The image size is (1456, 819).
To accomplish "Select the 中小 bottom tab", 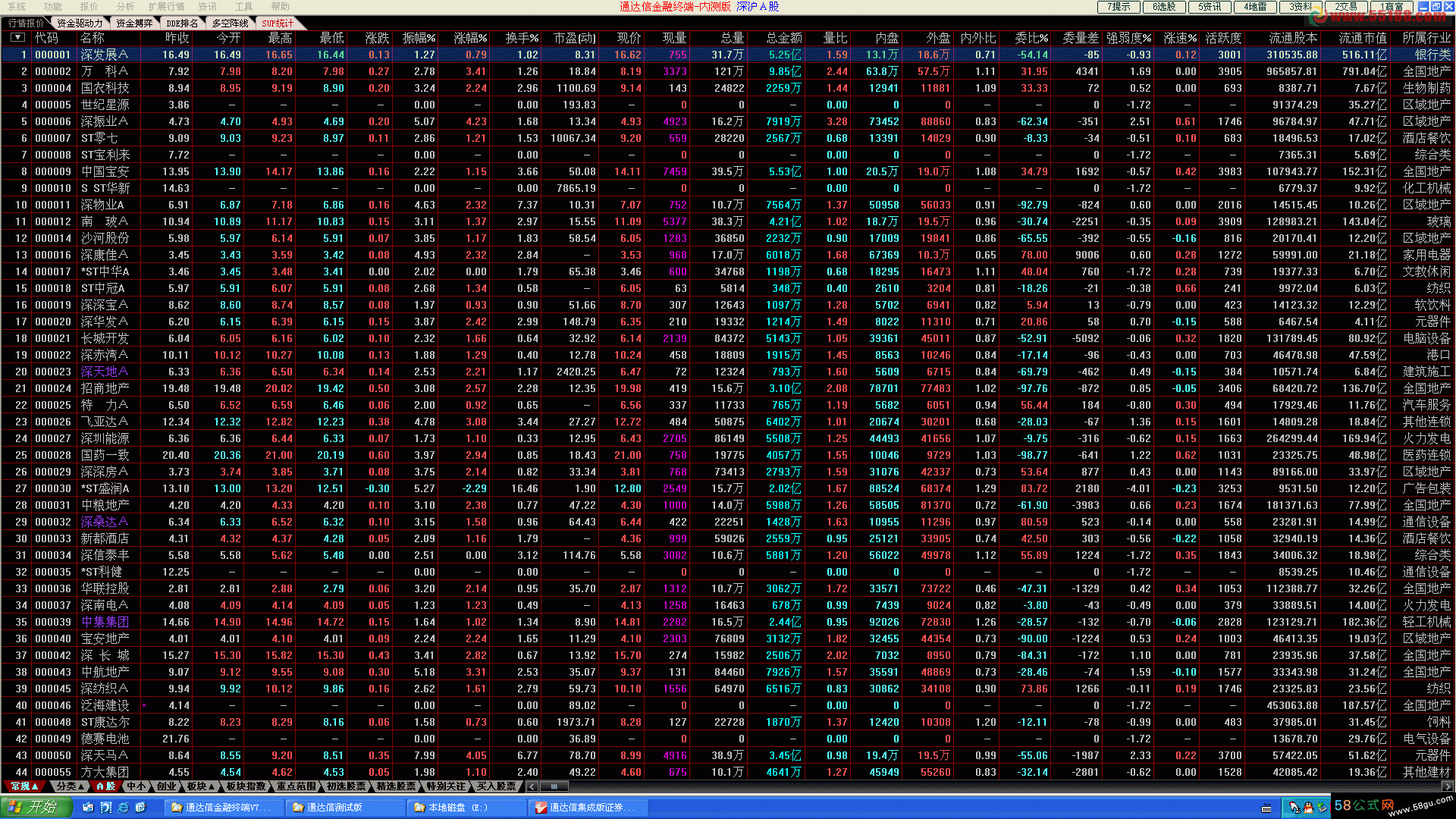I will pos(136,786).
